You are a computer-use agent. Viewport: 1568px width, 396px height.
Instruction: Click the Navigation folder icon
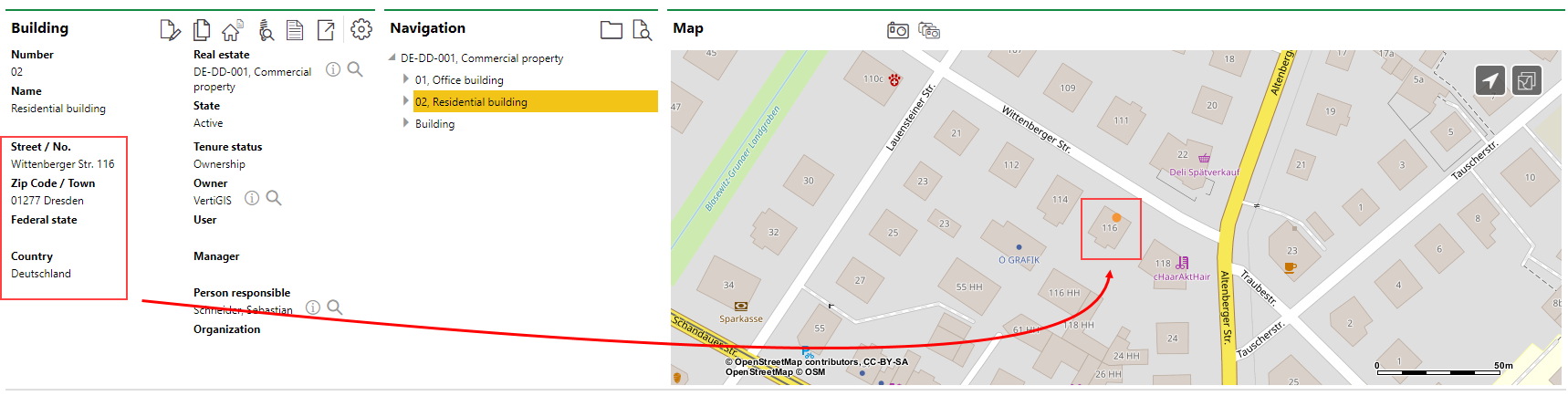tap(612, 30)
